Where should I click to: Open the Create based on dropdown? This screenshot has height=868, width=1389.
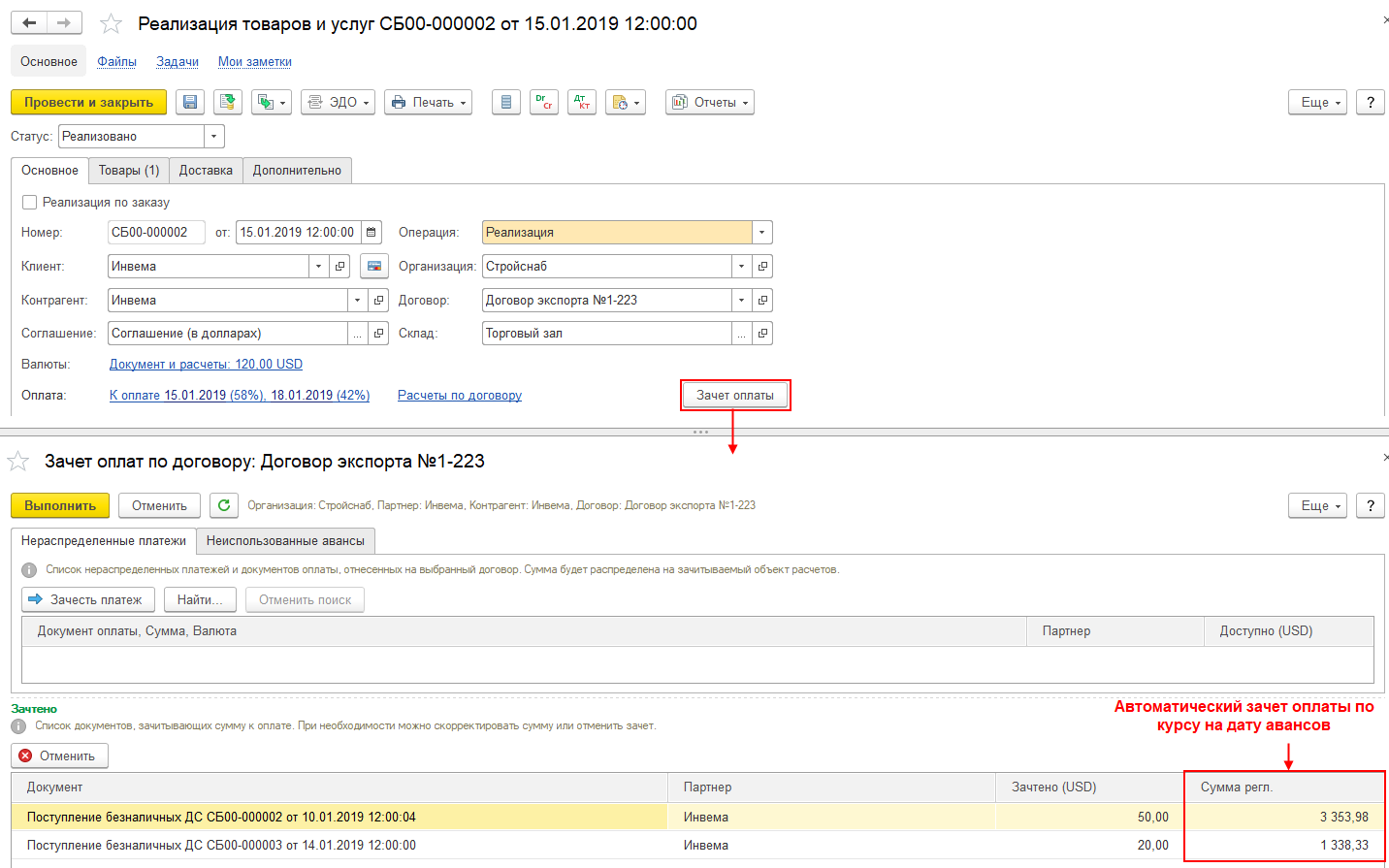pyautogui.click(x=272, y=102)
